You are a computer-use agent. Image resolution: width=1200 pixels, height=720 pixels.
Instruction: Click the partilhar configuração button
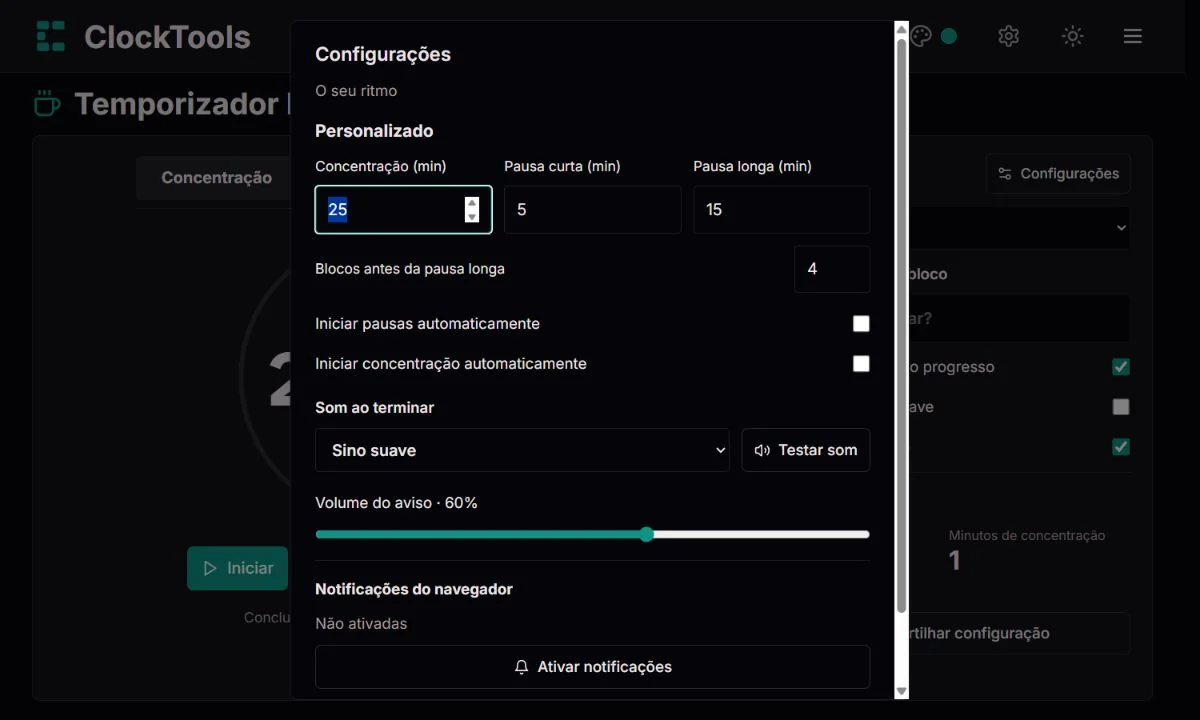tap(1018, 633)
